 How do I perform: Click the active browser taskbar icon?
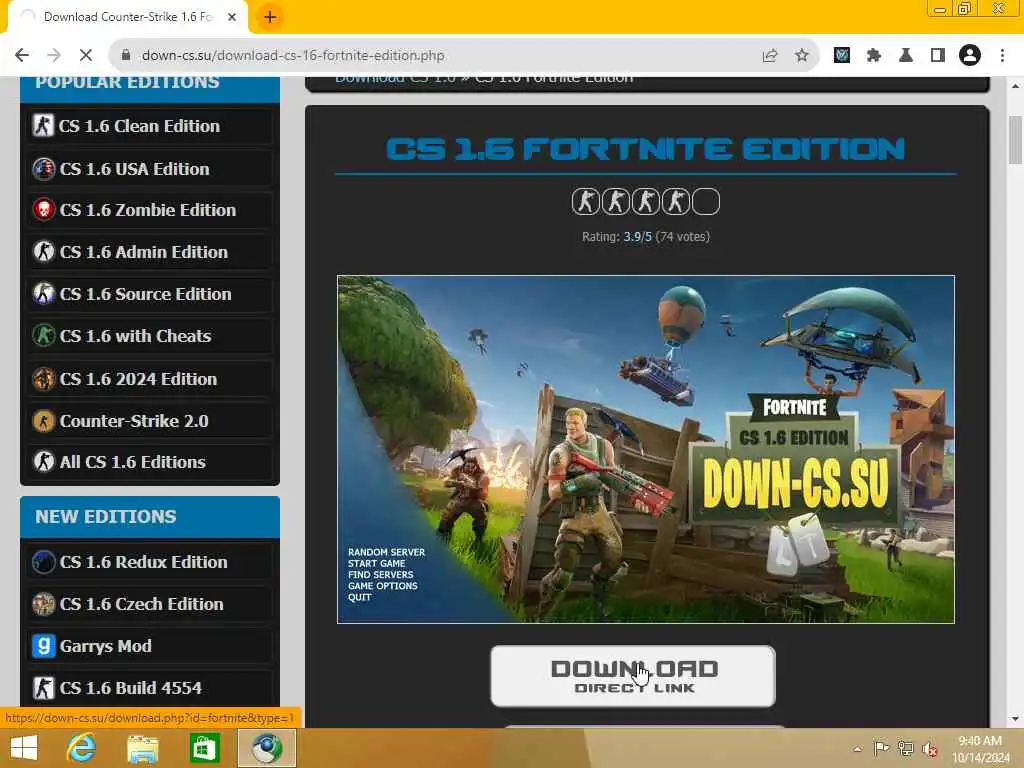[266, 748]
